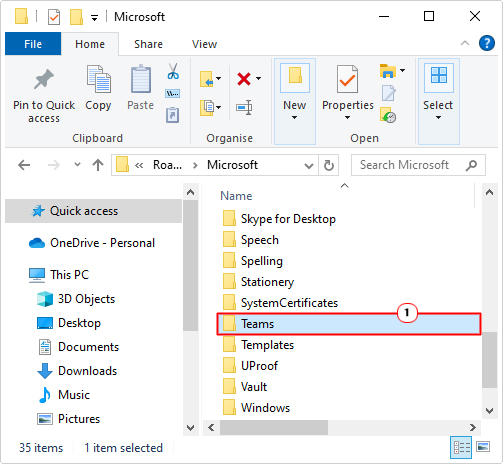The image size is (503, 464).
Task: Go up one folder level arrow
Action: (x=98, y=165)
